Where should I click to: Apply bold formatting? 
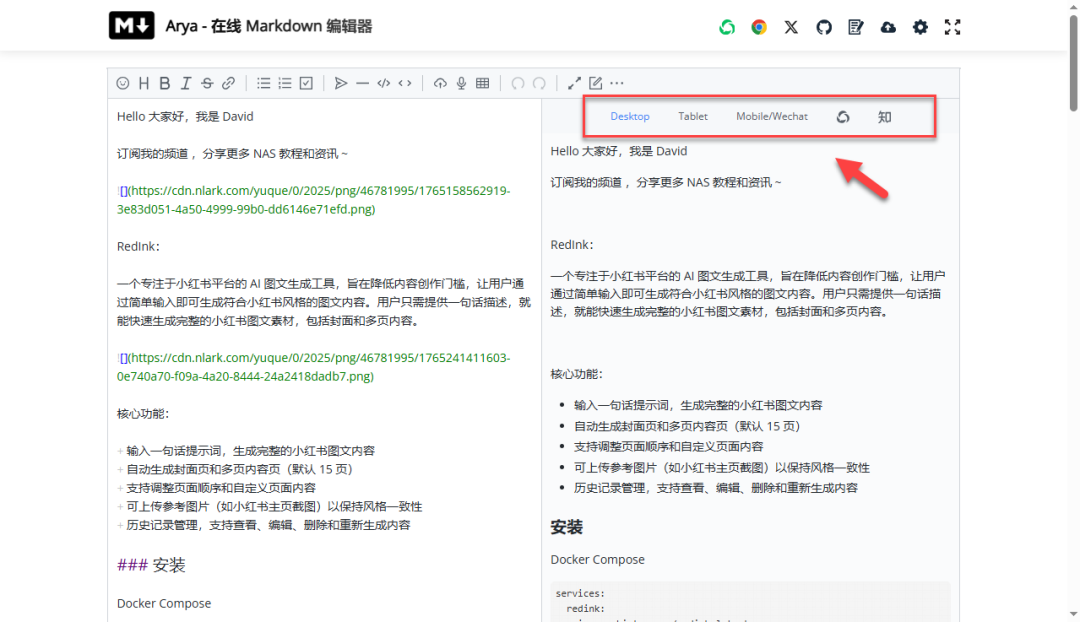pos(165,83)
